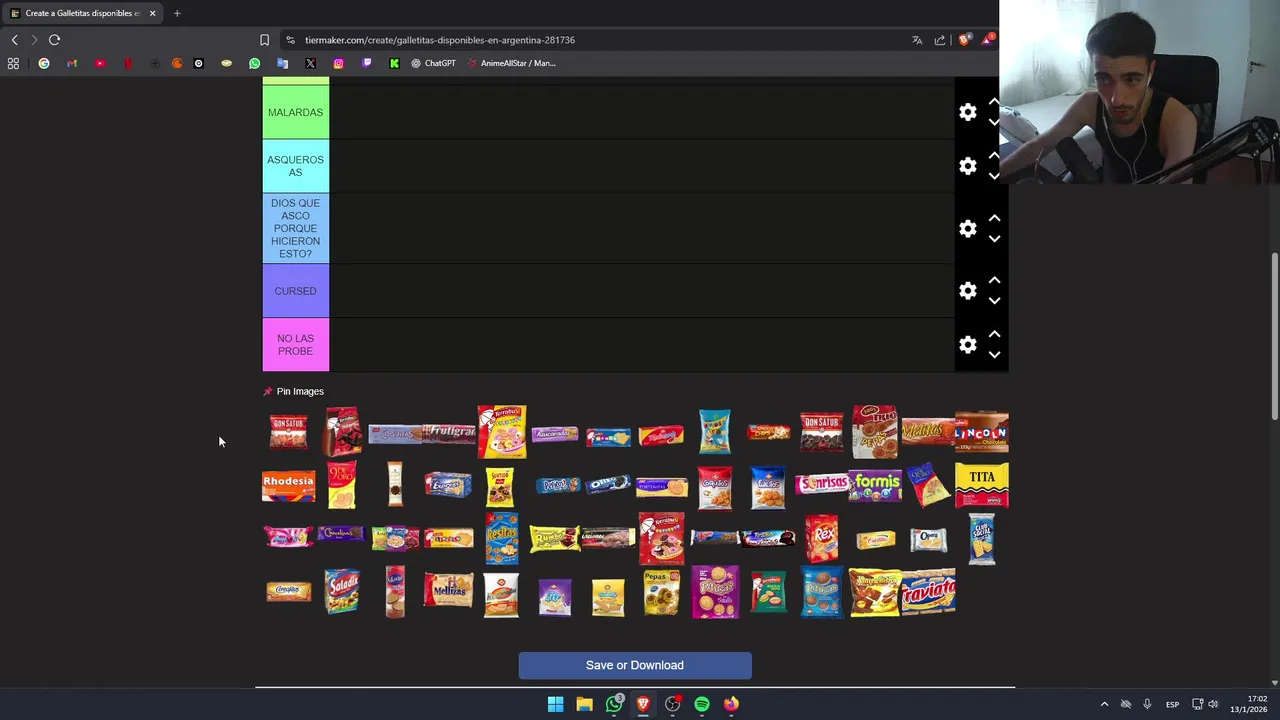
Task: Click the ASQUEROSAS tier label
Action: point(295,166)
